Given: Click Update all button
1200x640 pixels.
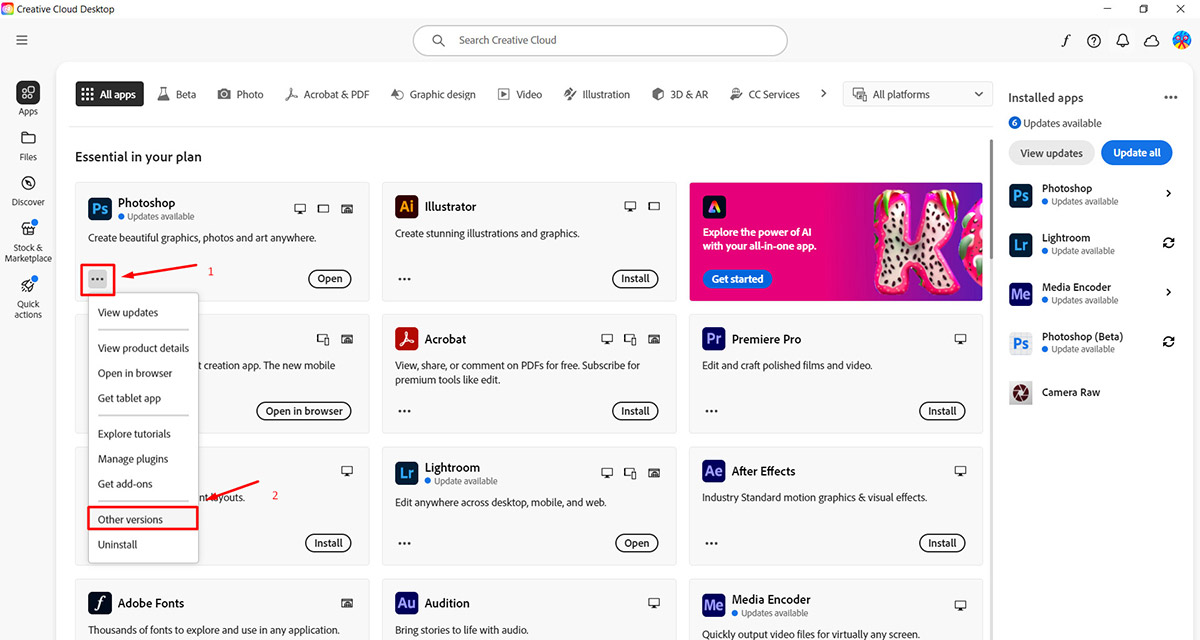Looking at the screenshot, I should 1137,153.
